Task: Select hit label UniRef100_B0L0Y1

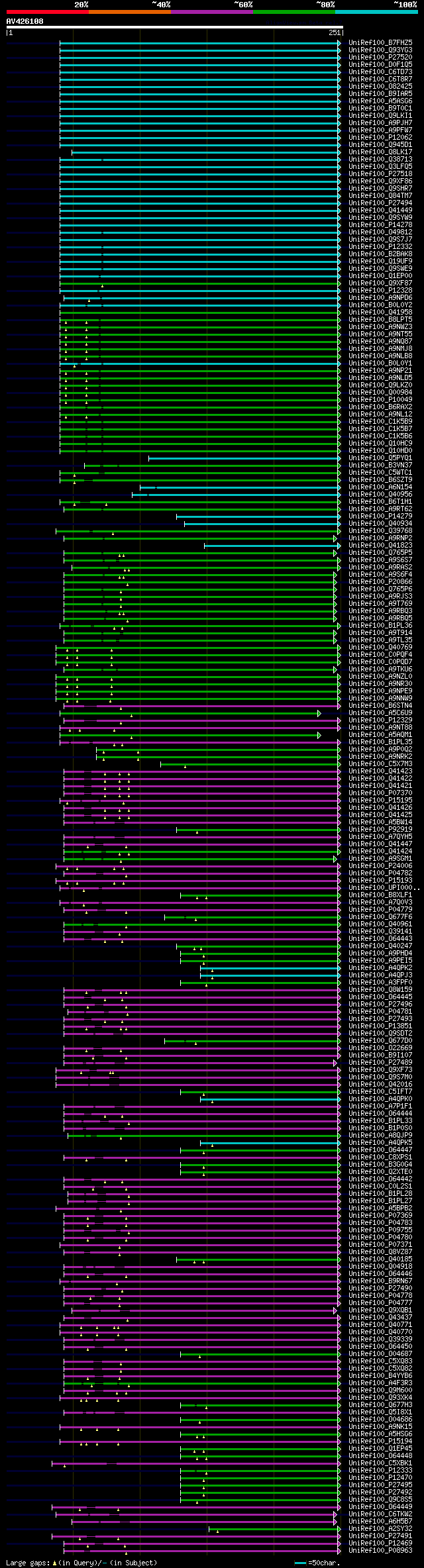Action: 380,363
